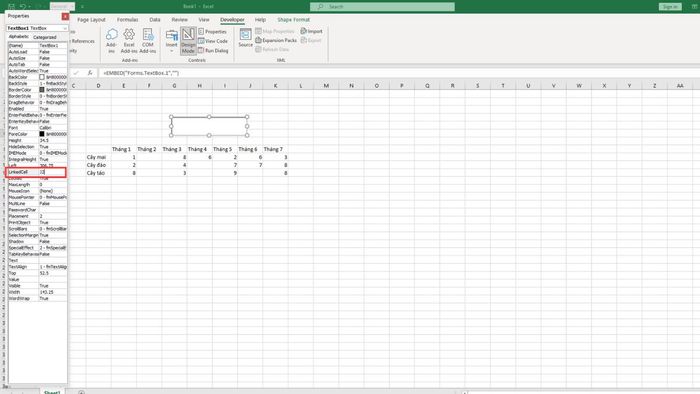Click the Insert controls icon
This screenshot has width=700, height=394.
point(172,36)
